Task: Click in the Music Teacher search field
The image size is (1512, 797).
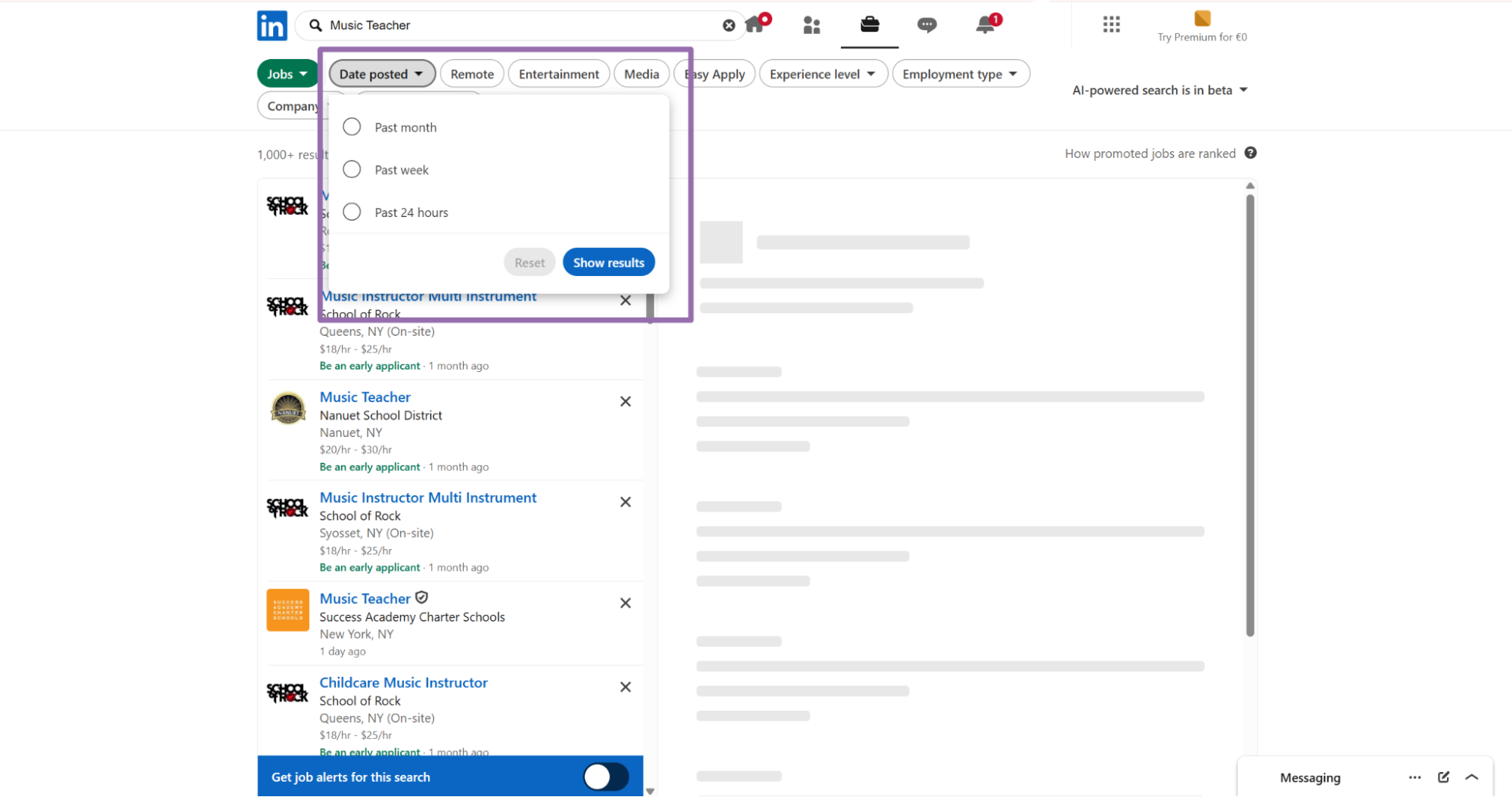Action: (522, 26)
